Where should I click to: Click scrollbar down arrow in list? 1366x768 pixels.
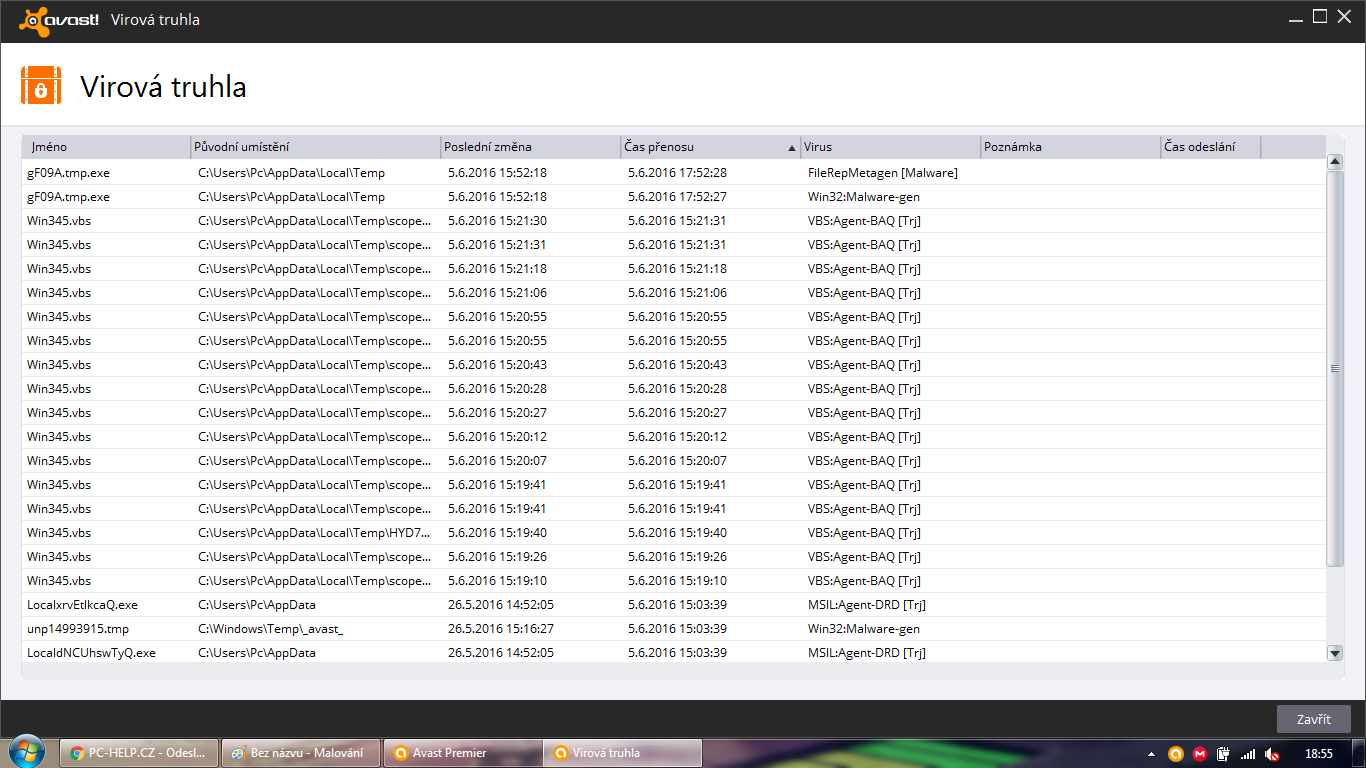(x=1334, y=652)
